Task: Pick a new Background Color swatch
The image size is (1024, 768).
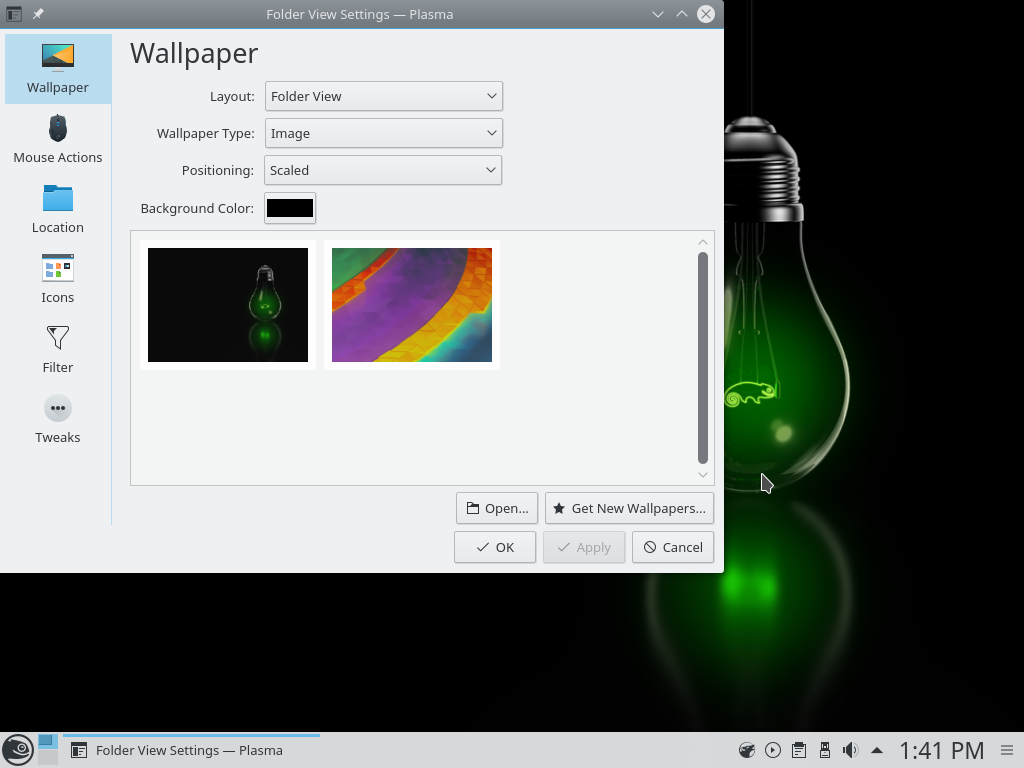Action: point(290,208)
